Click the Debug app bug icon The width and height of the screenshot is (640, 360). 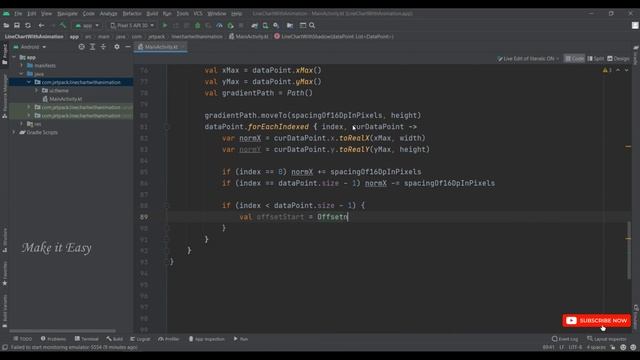pos(198,25)
